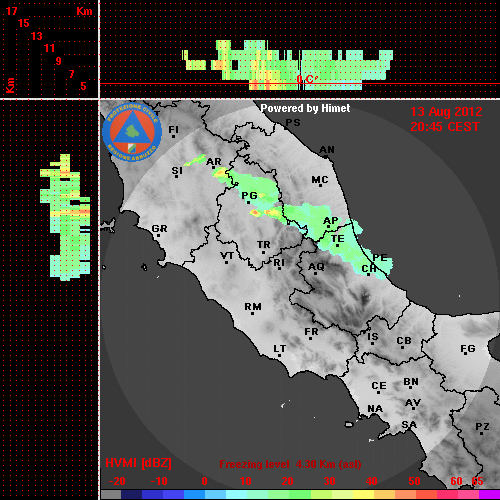Select the TR city label
The image size is (500, 500).
click(264, 245)
